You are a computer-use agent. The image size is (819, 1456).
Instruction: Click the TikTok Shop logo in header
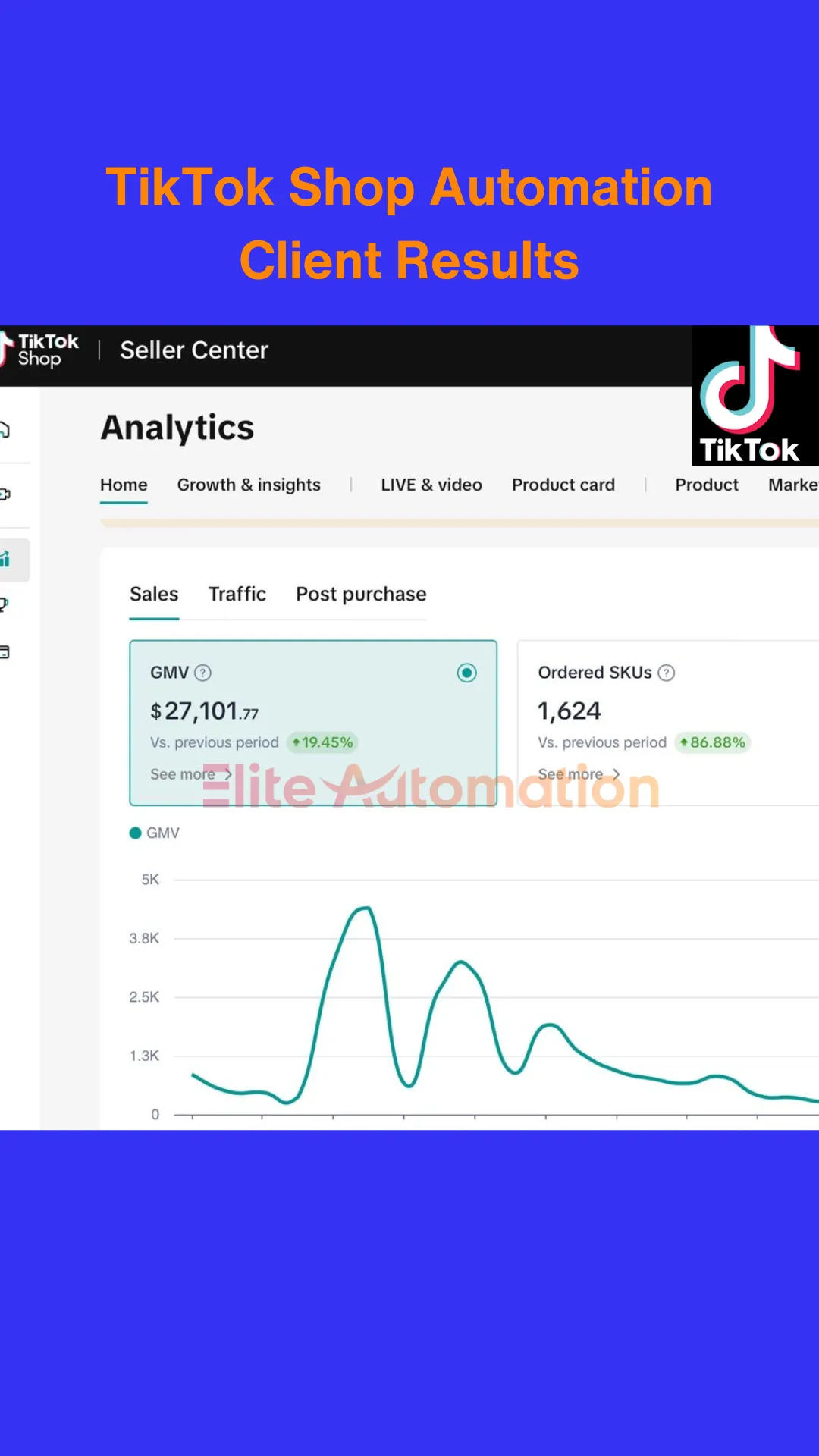pos(40,350)
